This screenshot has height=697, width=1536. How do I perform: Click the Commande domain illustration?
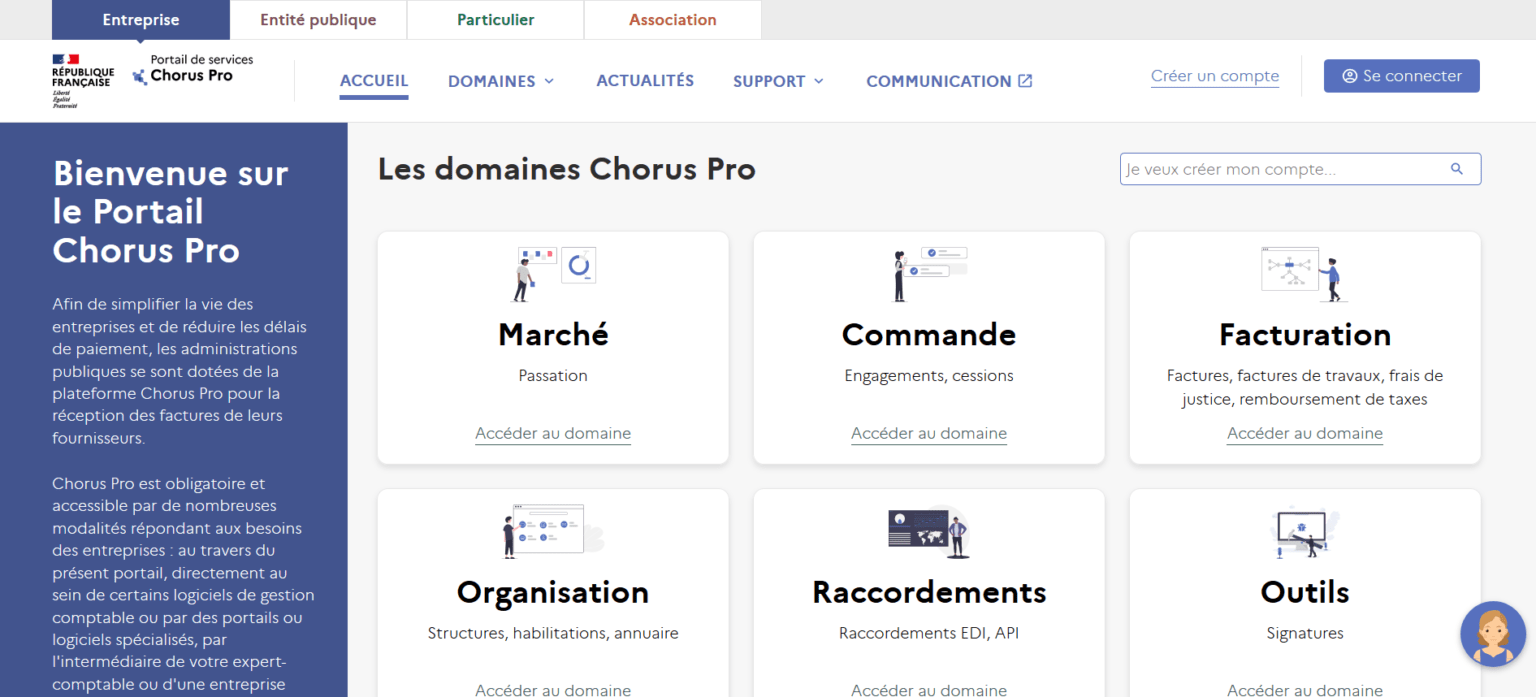929,273
